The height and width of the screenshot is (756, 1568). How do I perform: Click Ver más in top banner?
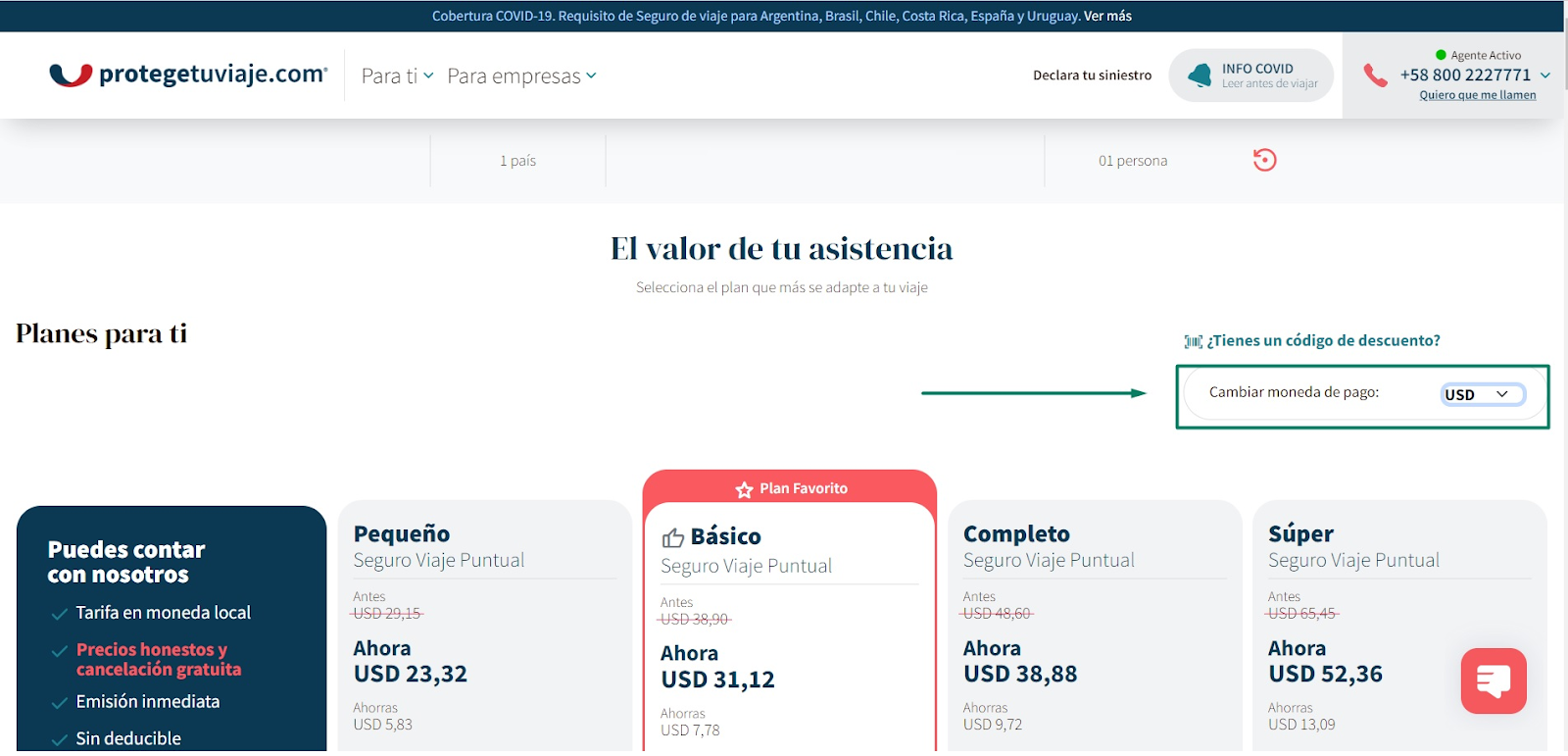(1107, 16)
